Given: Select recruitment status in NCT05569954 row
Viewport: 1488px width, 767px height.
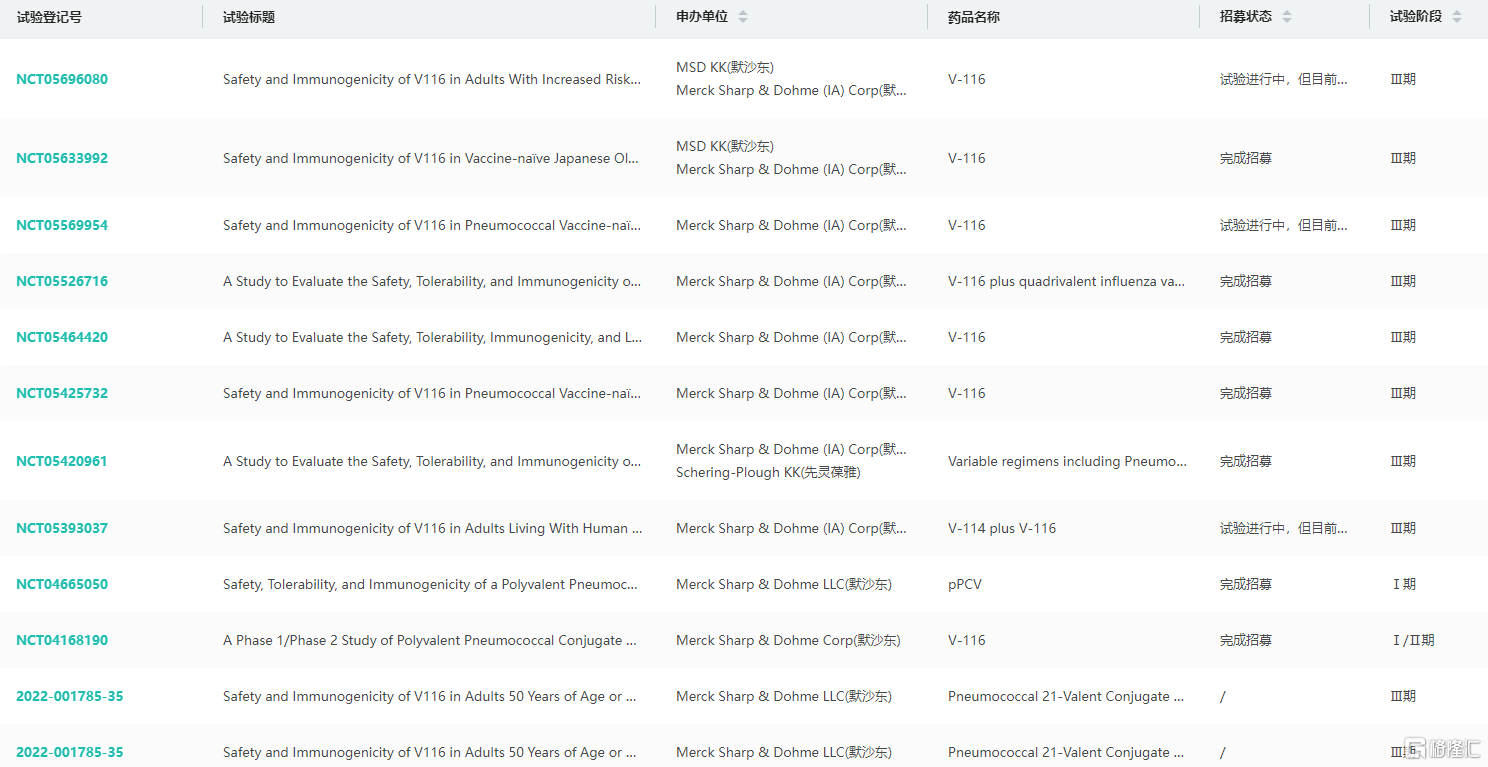Looking at the screenshot, I should (x=1284, y=225).
